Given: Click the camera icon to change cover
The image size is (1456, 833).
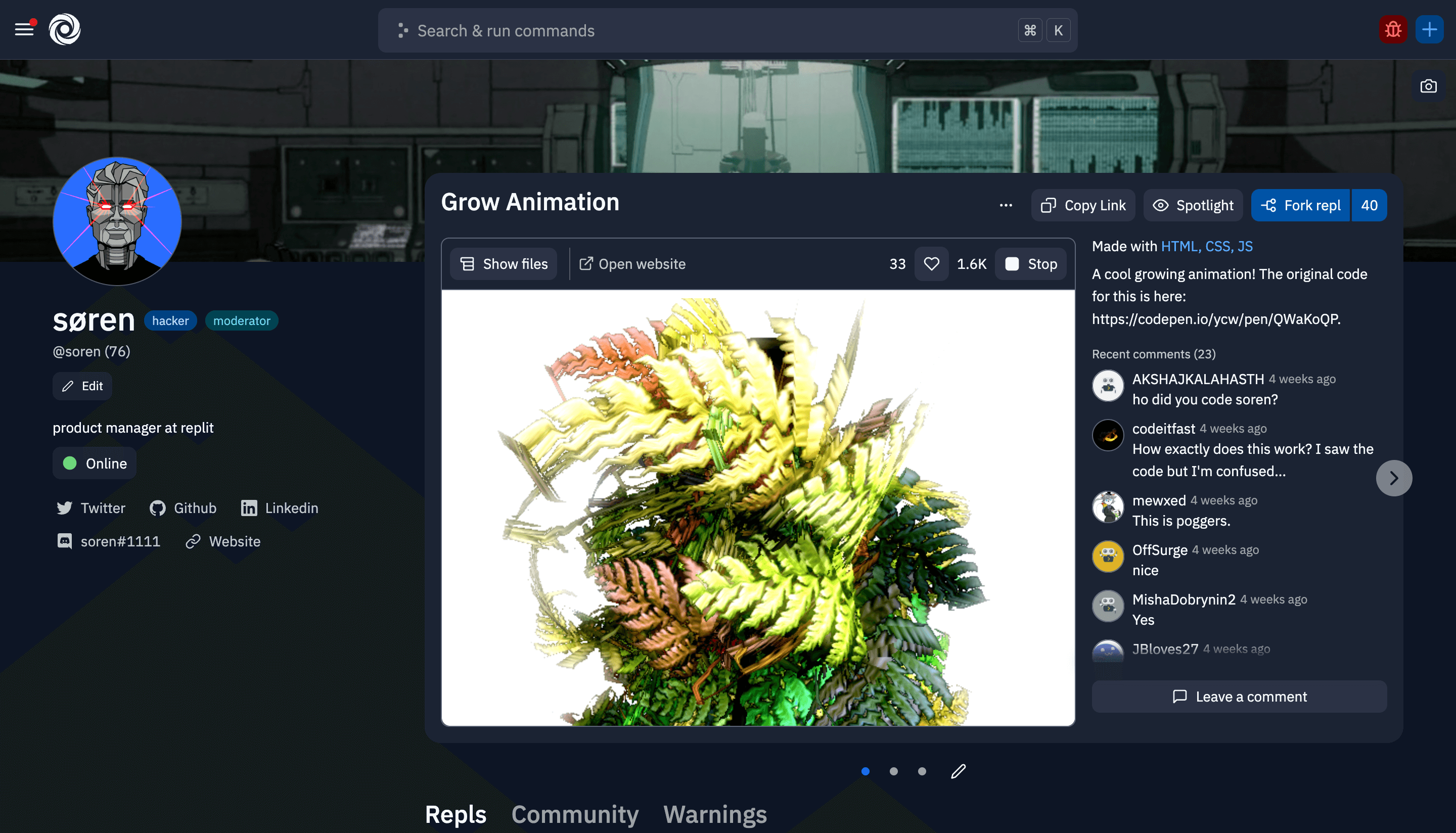Looking at the screenshot, I should (x=1428, y=86).
